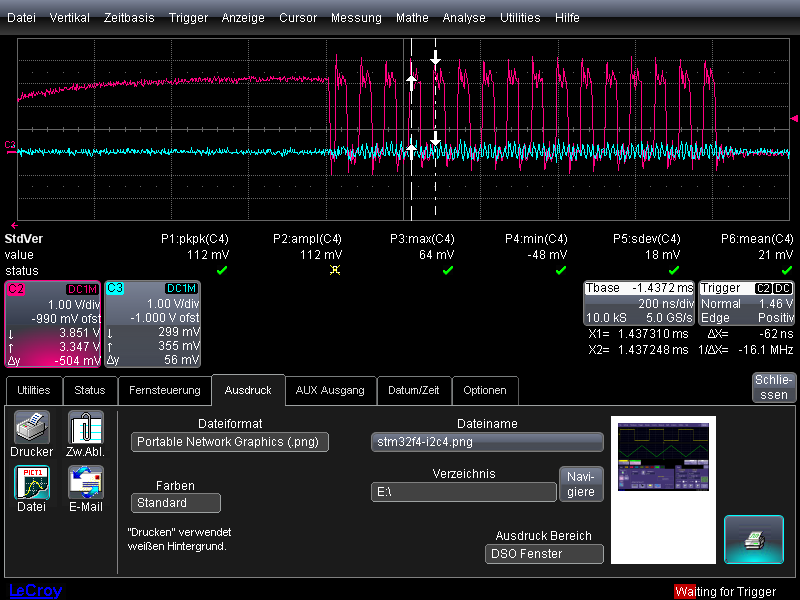
Task: Open the Ausdruck Bereich DSO Fenster dropdown
Action: (544, 554)
